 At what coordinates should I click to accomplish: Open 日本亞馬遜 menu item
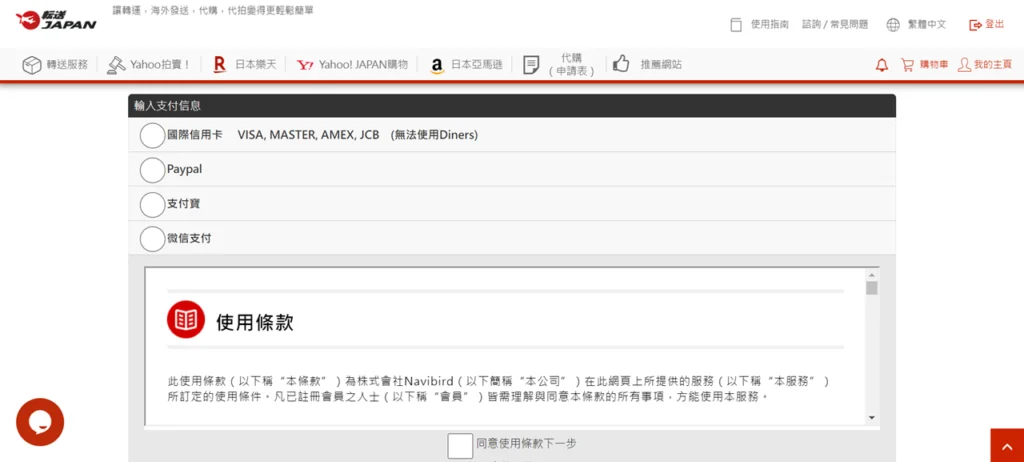point(477,65)
